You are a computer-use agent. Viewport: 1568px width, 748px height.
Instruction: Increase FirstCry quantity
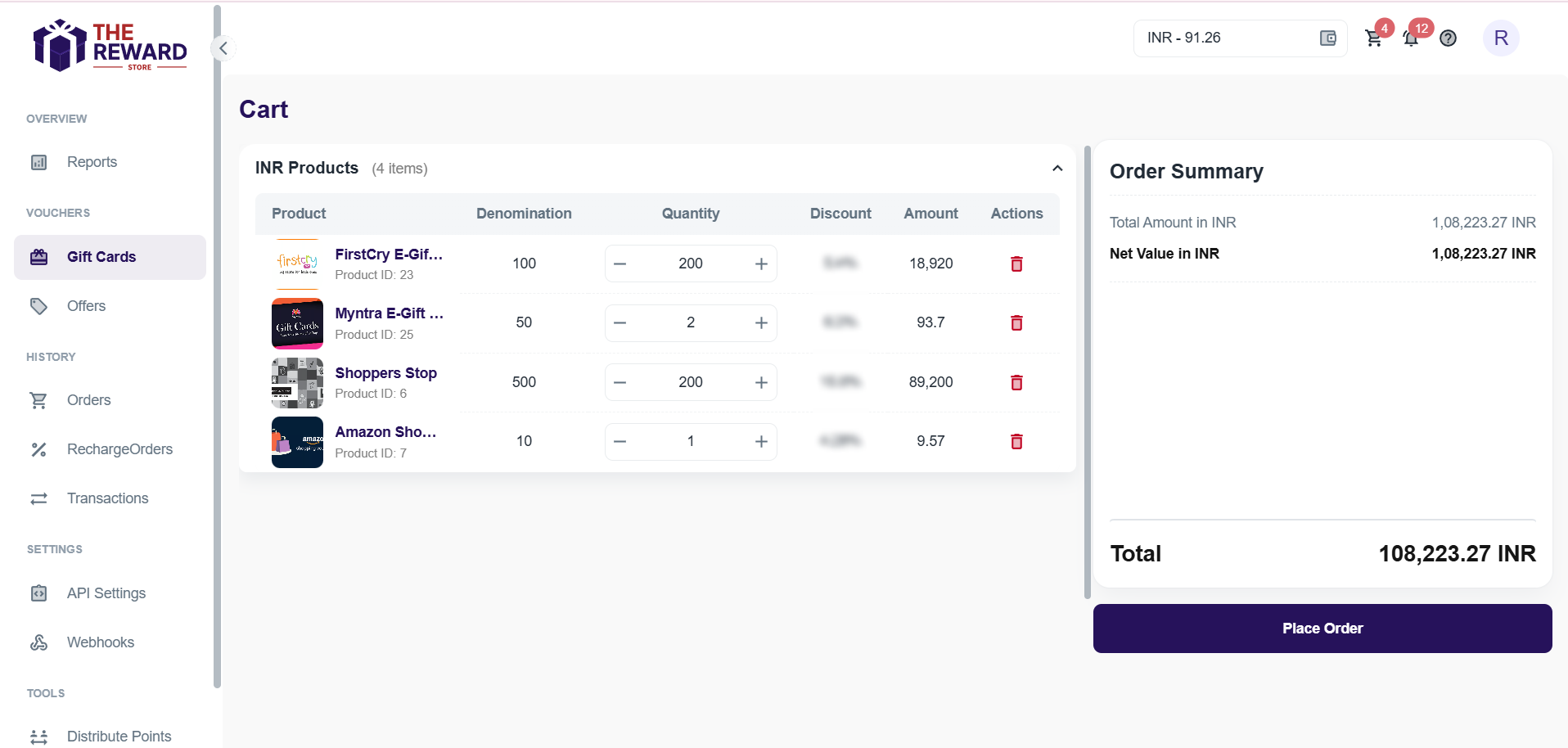click(x=761, y=264)
